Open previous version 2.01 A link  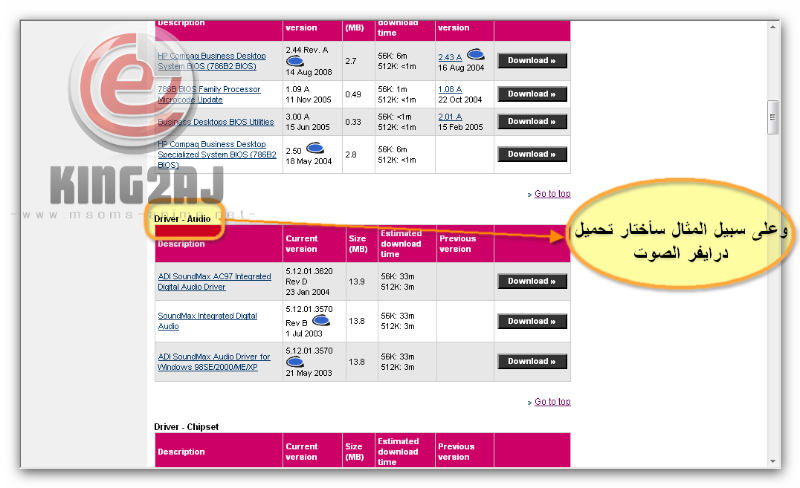tap(450, 116)
